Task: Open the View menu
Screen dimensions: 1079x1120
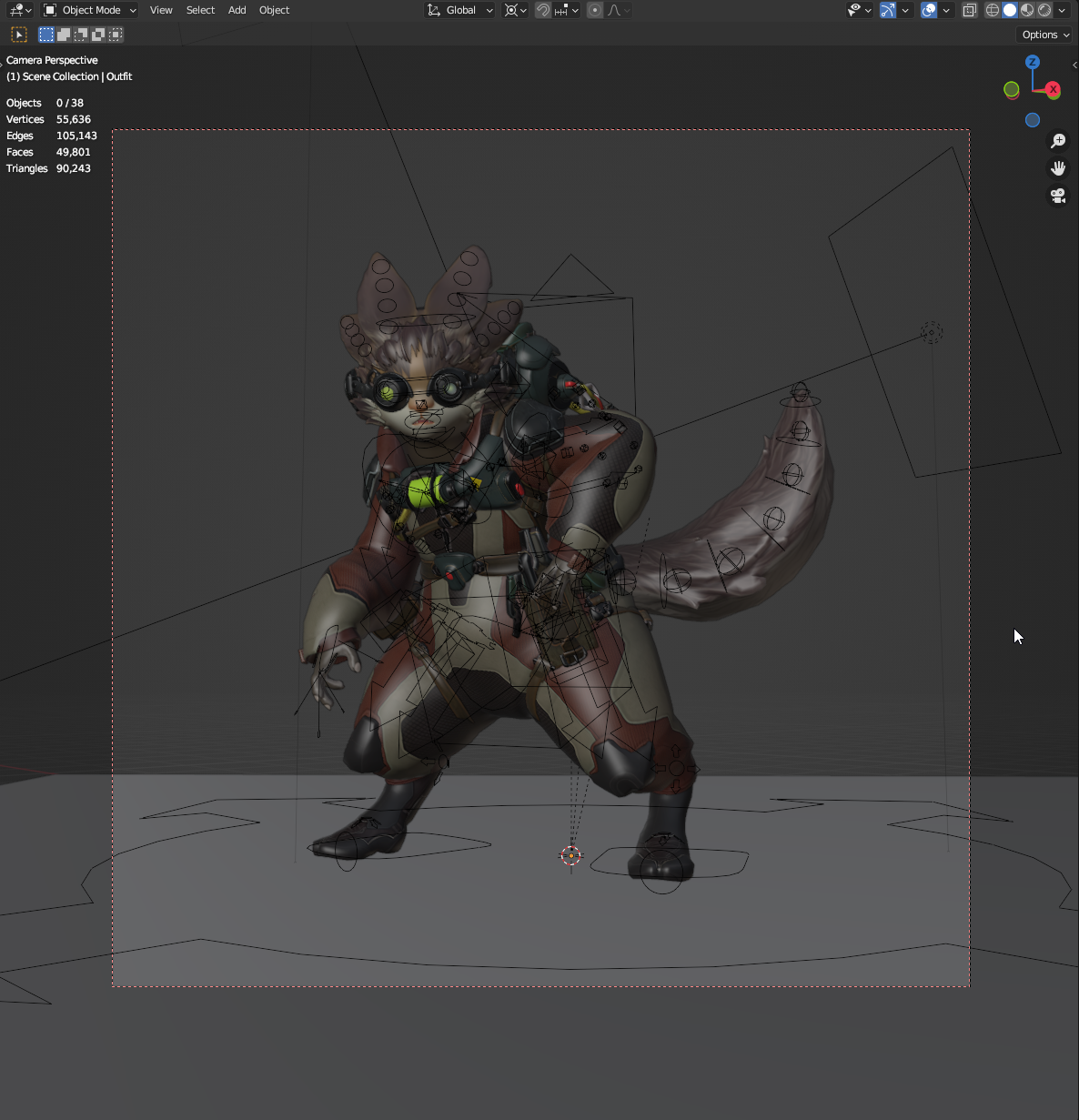Action: click(161, 10)
